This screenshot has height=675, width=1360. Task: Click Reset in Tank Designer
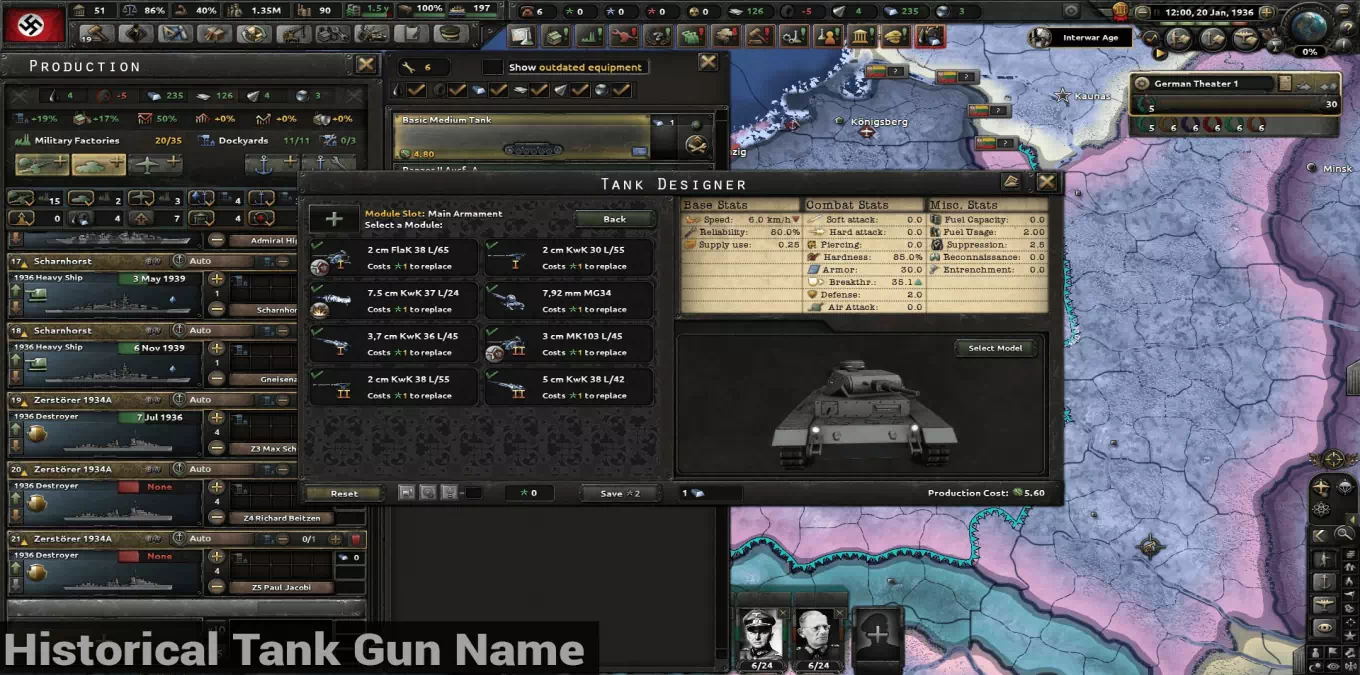pyautogui.click(x=344, y=493)
